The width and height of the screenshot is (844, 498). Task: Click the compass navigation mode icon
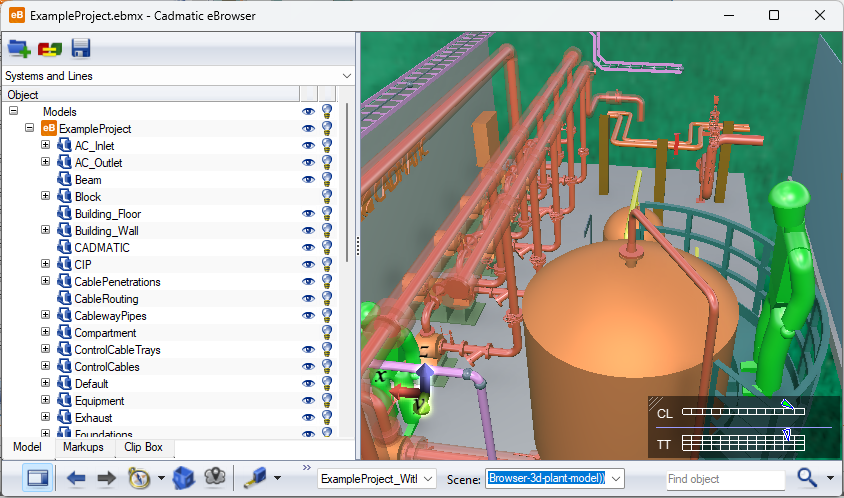pyautogui.click(x=139, y=478)
